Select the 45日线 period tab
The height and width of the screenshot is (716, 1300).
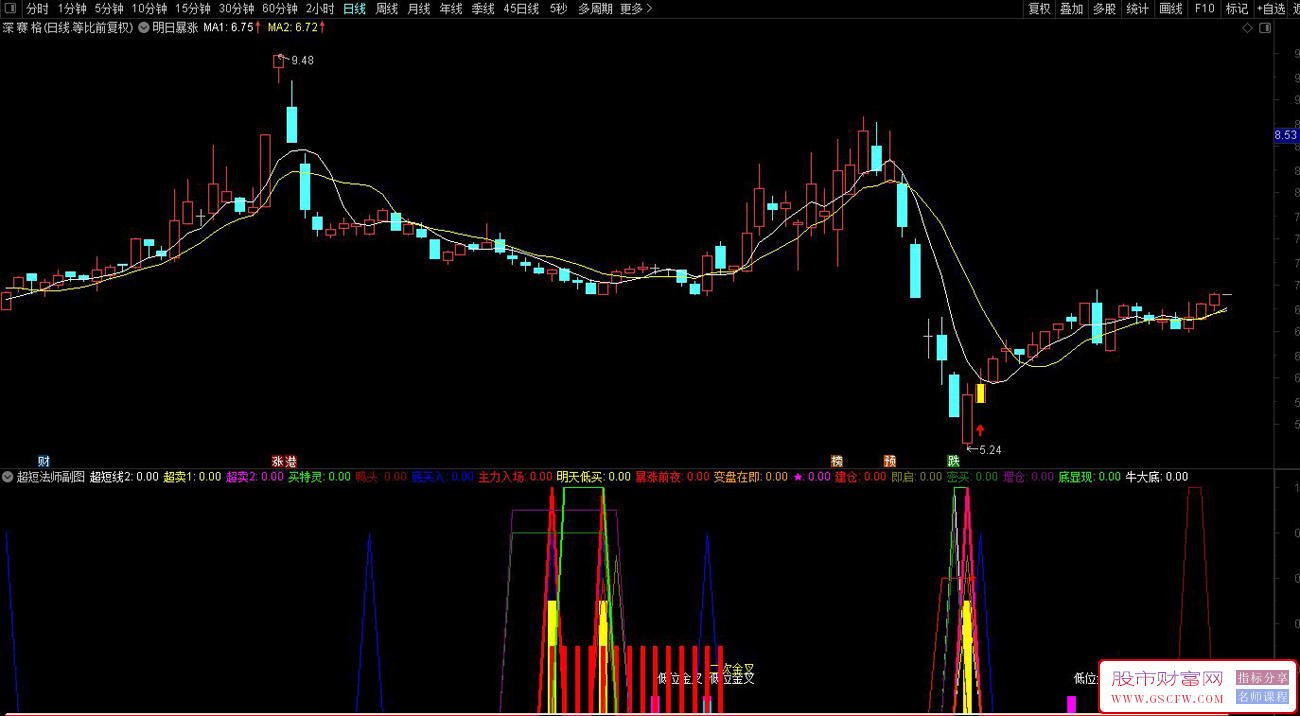coord(521,9)
